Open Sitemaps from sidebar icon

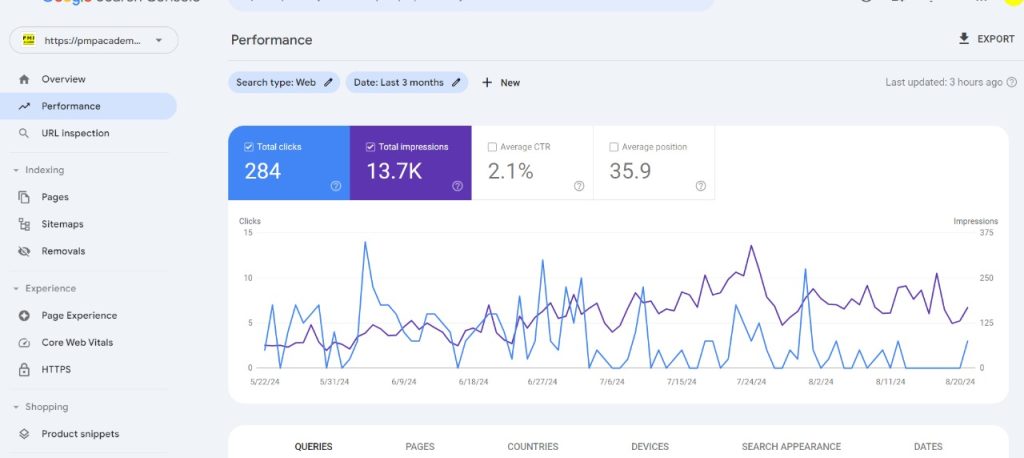24,224
